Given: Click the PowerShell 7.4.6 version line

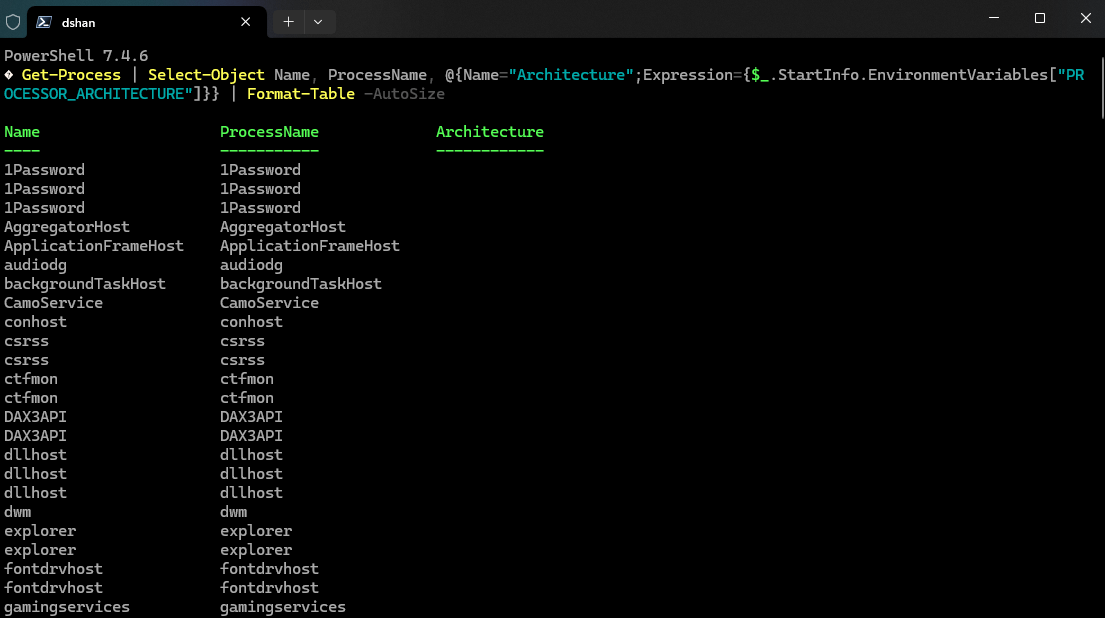Looking at the screenshot, I should [x=76, y=56].
